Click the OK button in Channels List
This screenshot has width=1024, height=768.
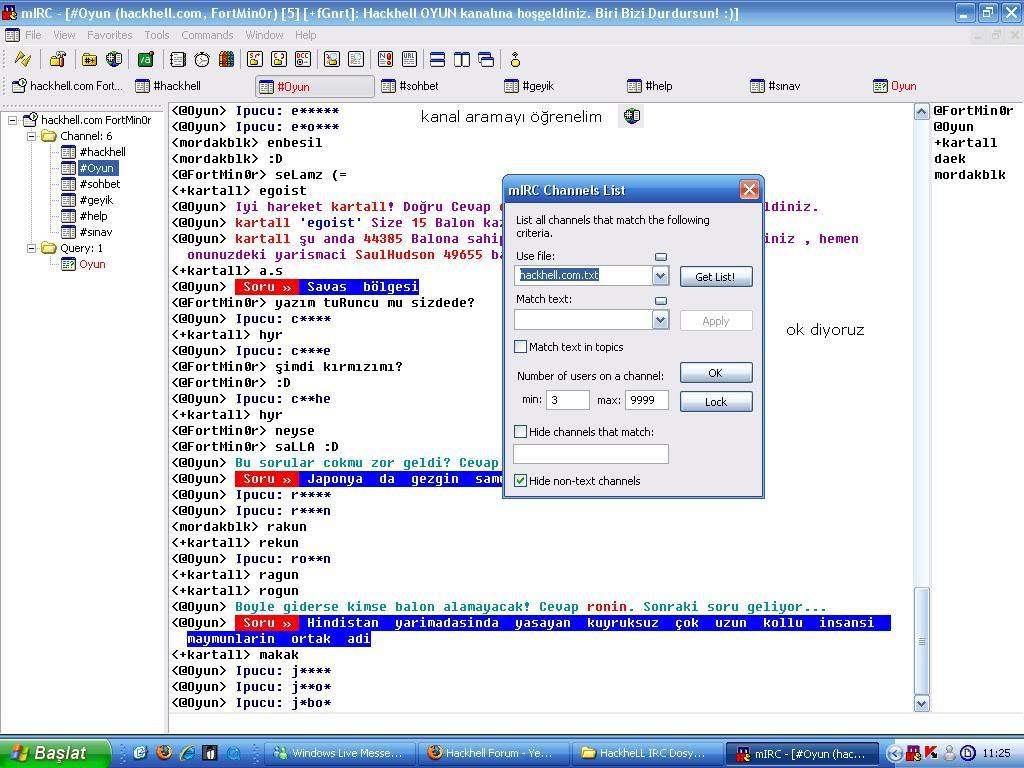716,373
